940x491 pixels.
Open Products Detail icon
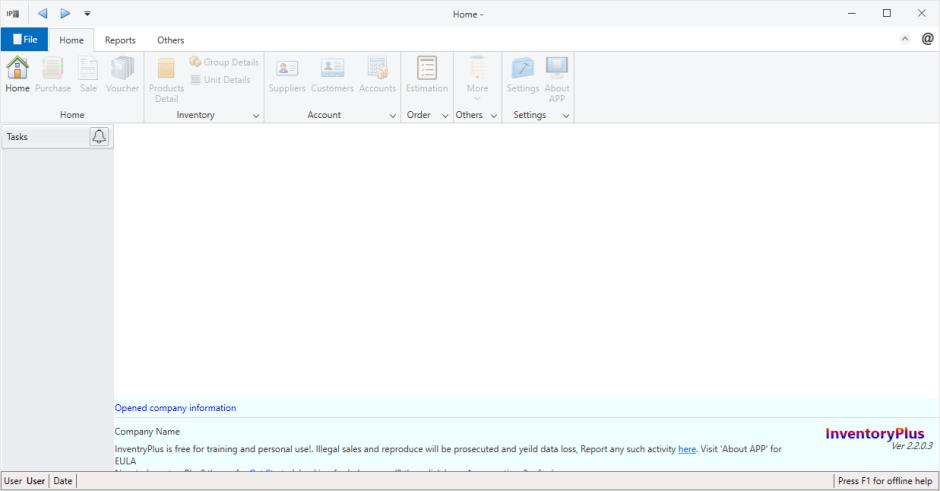[166, 80]
